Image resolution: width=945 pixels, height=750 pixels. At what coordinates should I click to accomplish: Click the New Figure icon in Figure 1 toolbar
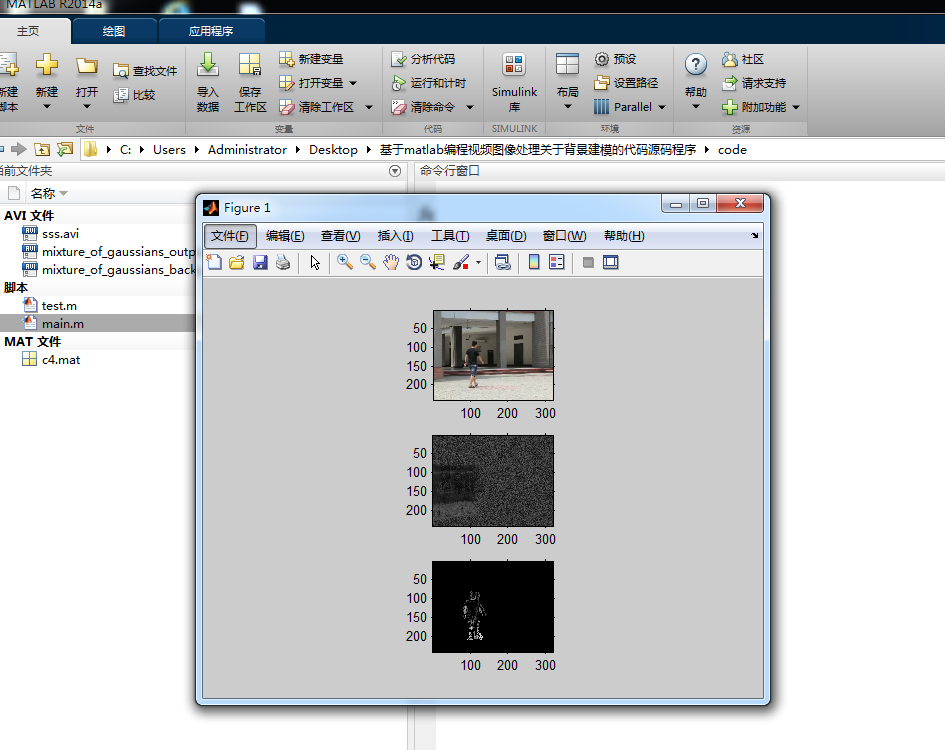(214, 262)
